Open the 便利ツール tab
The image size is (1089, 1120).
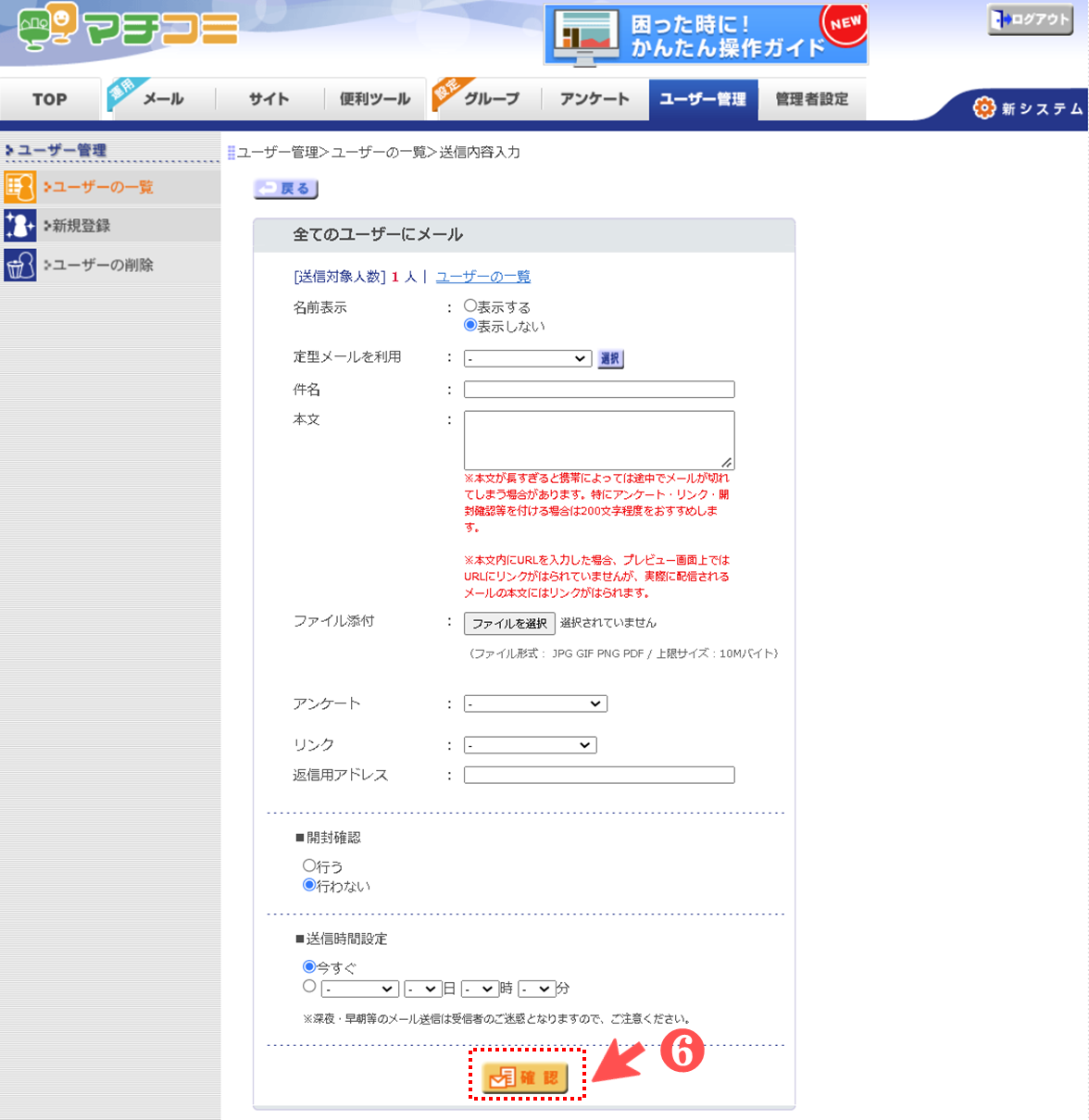coord(375,99)
